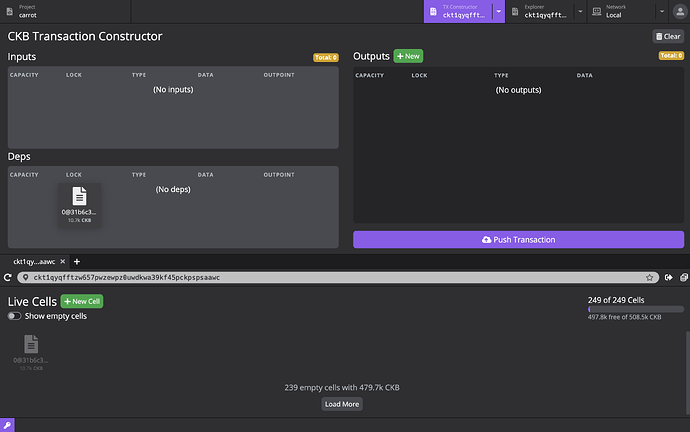This screenshot has height=432, width=690.
Task: Click the '497.8k free of 508.5k CKB' text
Action: pos(624,317)
